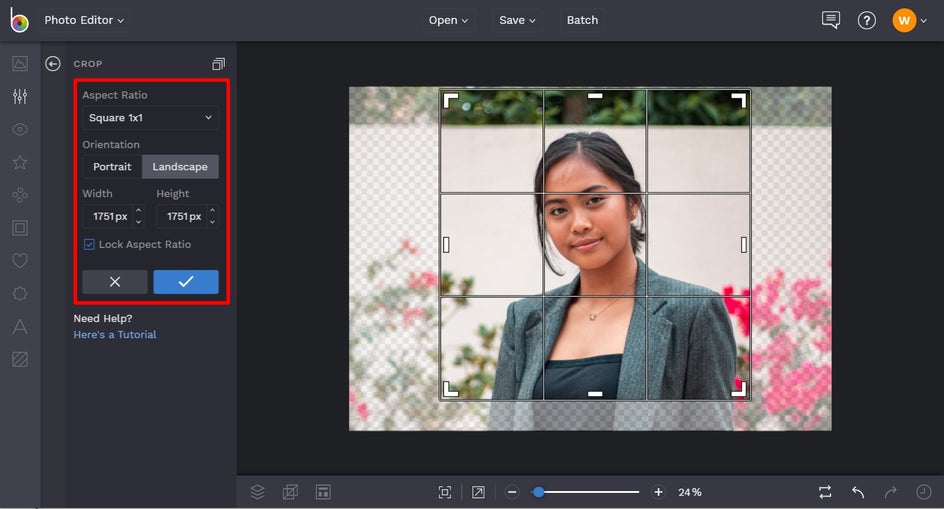Open the Touch Up eye tool
The image size is (944, 509).
[x=20, y=130]
